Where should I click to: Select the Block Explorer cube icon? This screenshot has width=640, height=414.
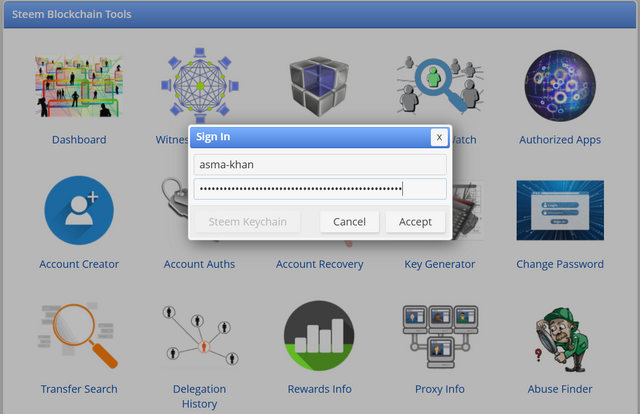click(x=319, y=86)
